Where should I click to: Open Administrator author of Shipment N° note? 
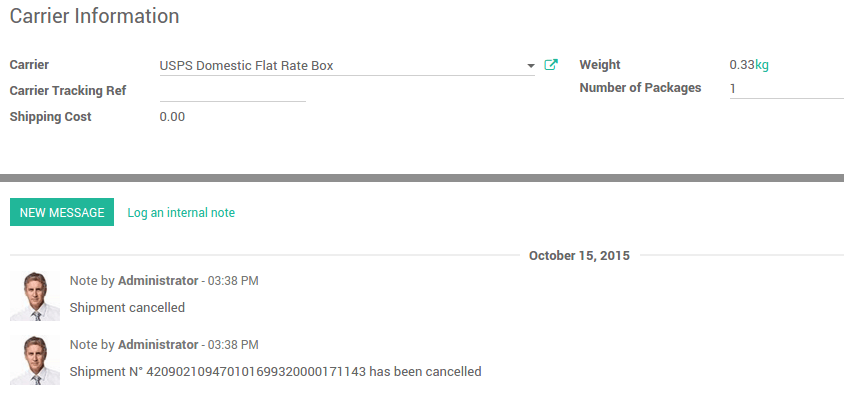[x=158, y=344]
